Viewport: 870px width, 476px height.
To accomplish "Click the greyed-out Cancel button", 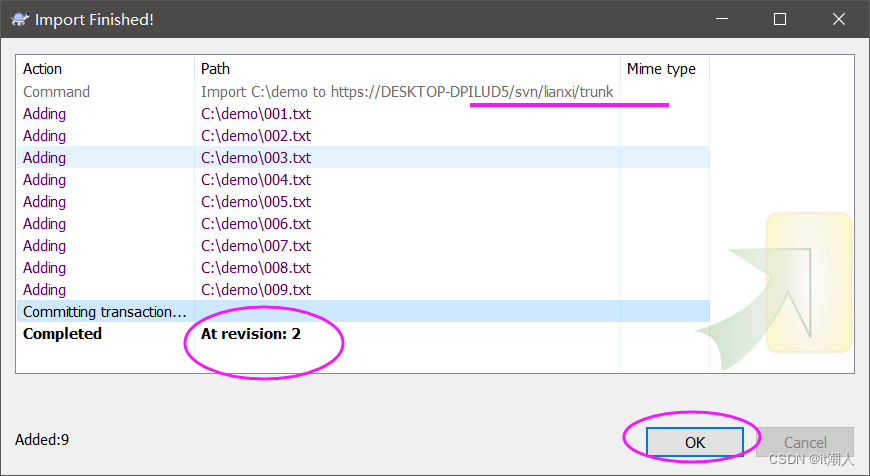I will [x=805, y=442].
